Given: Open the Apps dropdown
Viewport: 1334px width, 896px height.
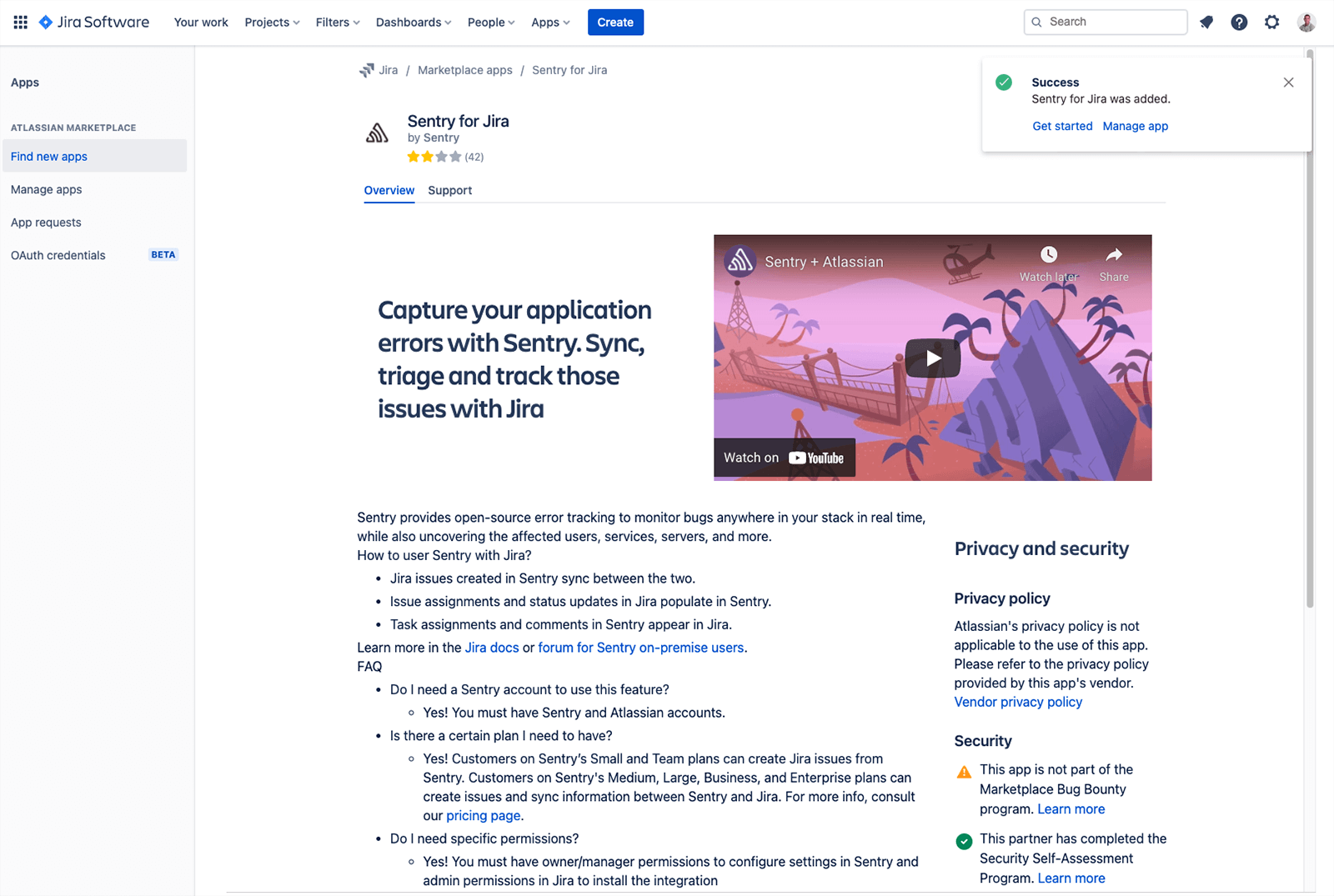Looking at the screenshot, I should tap(549, 22).
